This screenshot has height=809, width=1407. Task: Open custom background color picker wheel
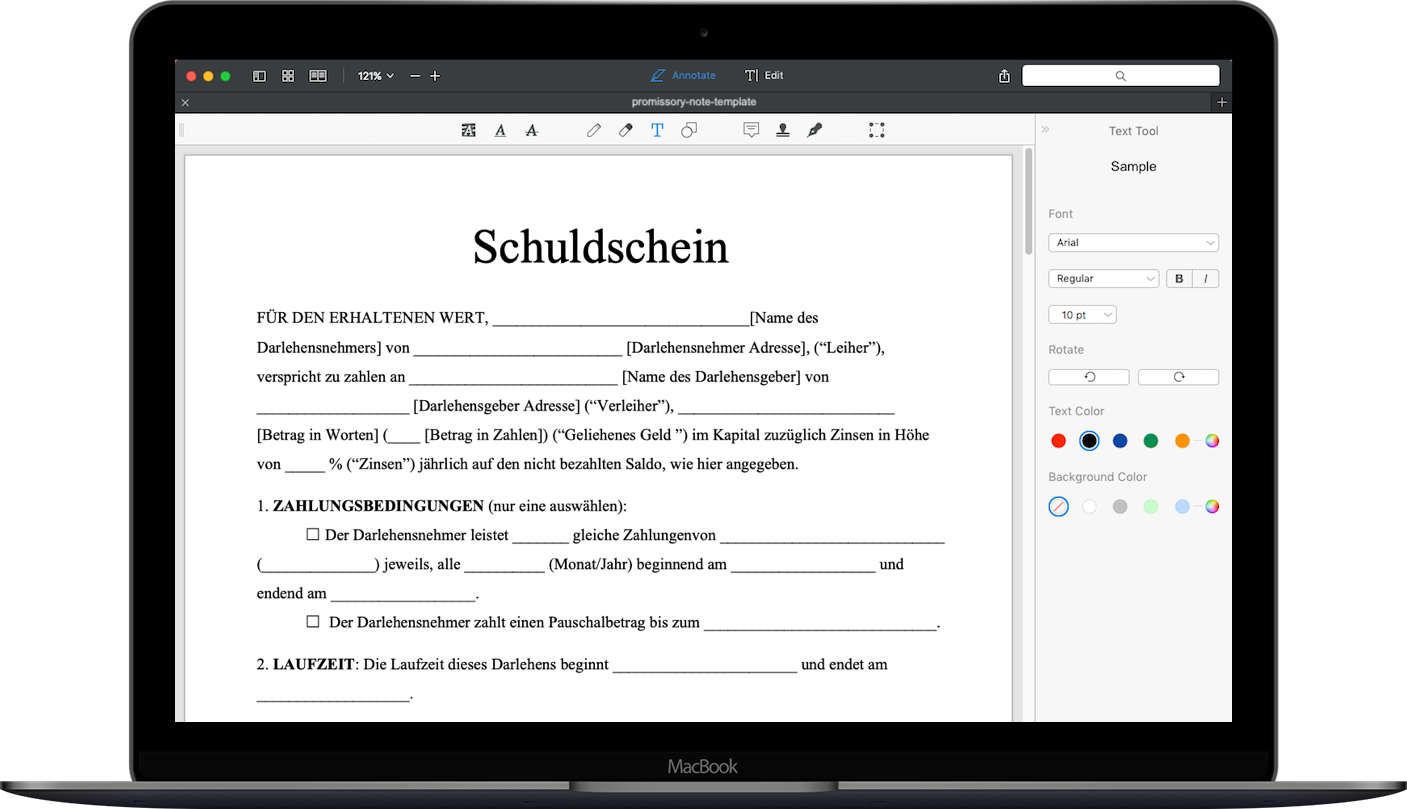(1212, 507)
